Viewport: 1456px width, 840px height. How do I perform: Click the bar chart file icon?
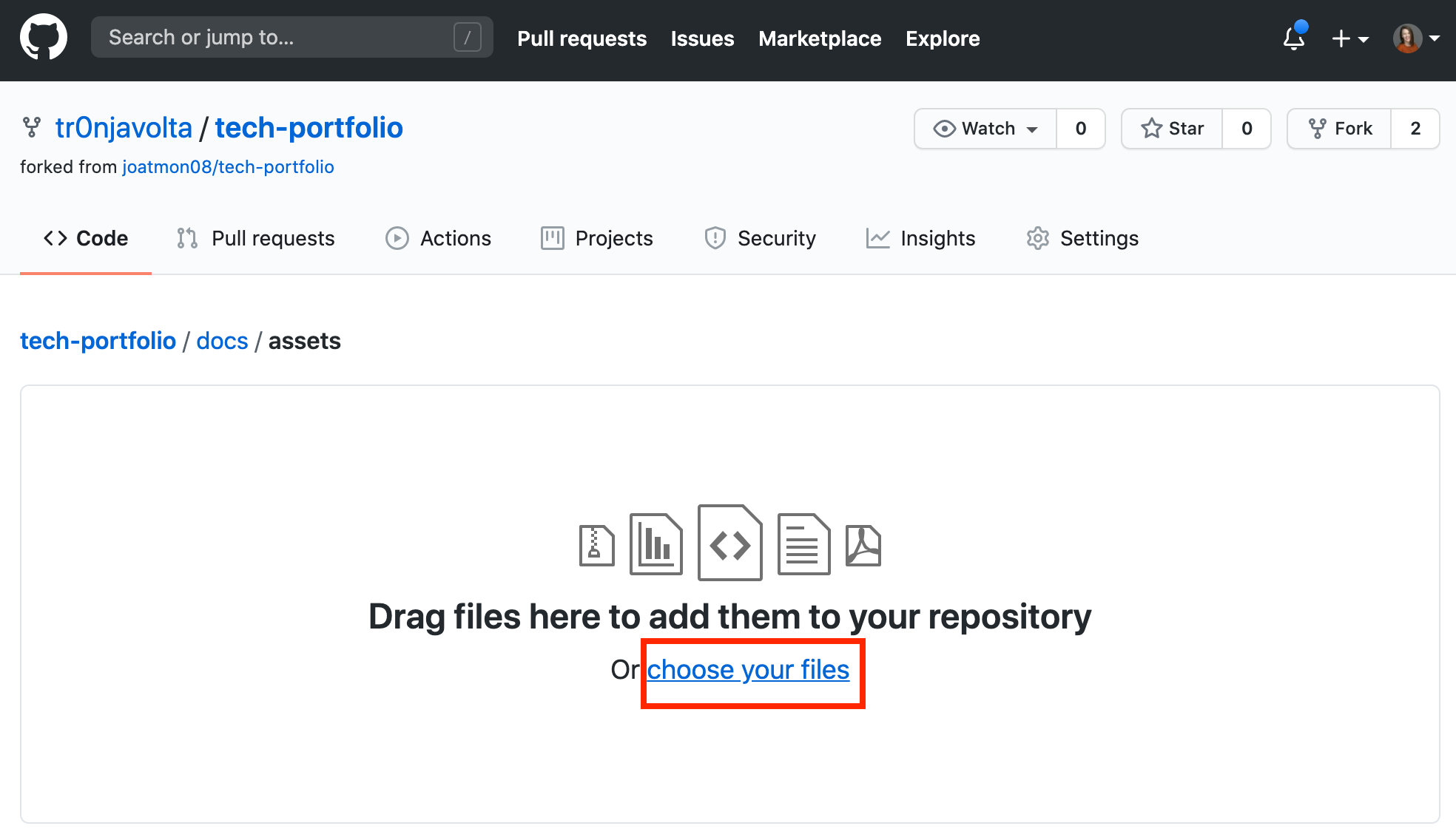click(x=656, y=544)
